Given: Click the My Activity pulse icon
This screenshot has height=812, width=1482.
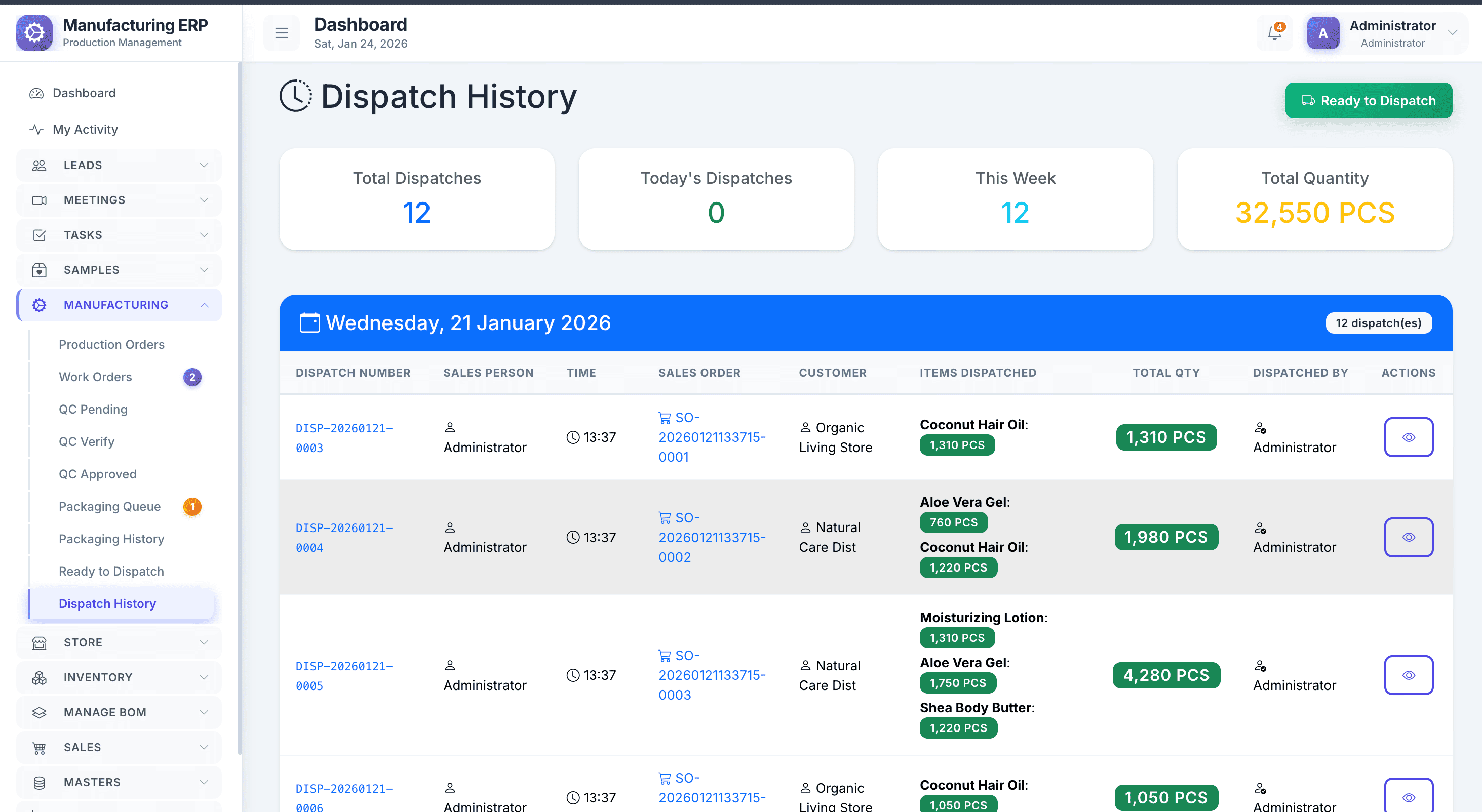Looking at the screenshot, I should point(36,130).
